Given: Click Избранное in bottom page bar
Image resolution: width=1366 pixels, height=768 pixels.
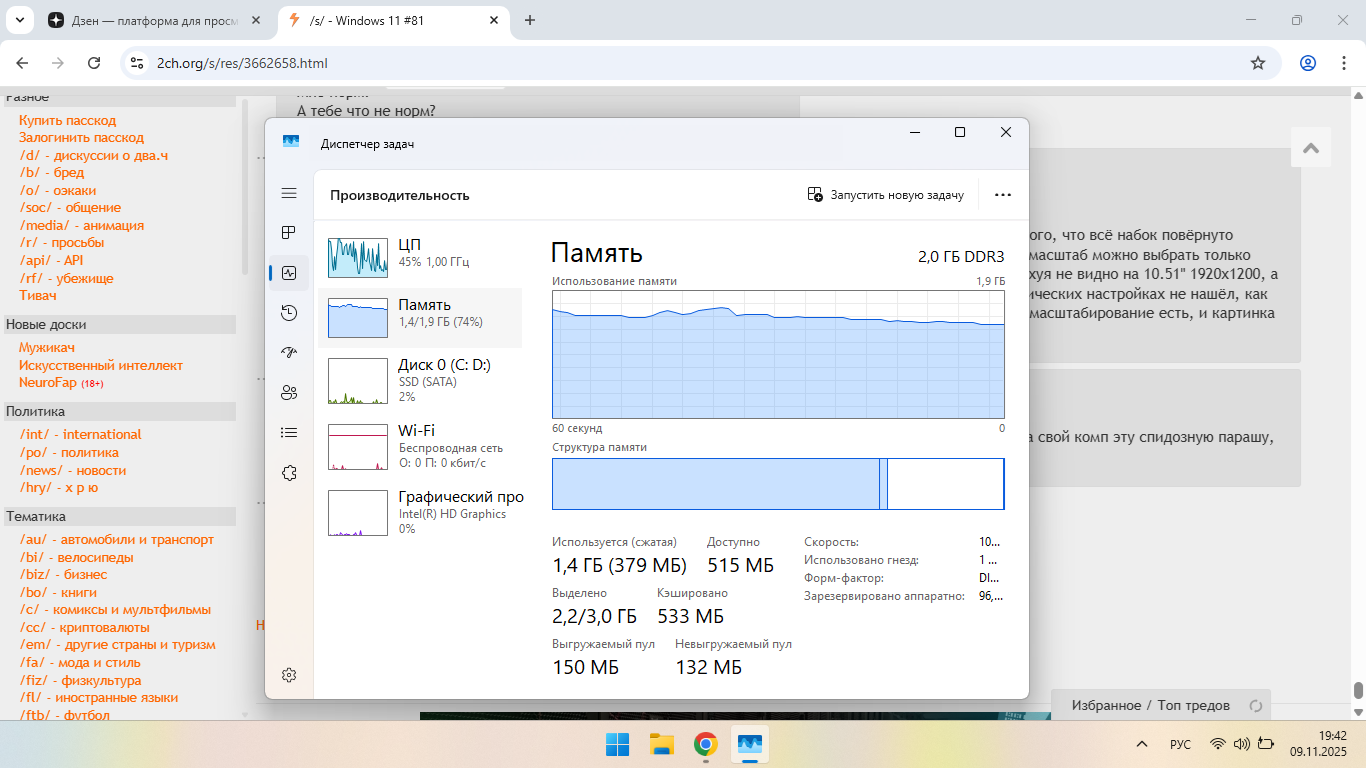Looking at the screenshot, I should pyautogui.click(x=1106, y=705).
